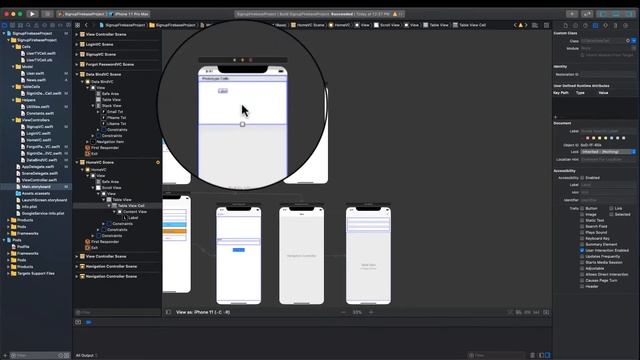Select the blue label color dot

(611, 138)
